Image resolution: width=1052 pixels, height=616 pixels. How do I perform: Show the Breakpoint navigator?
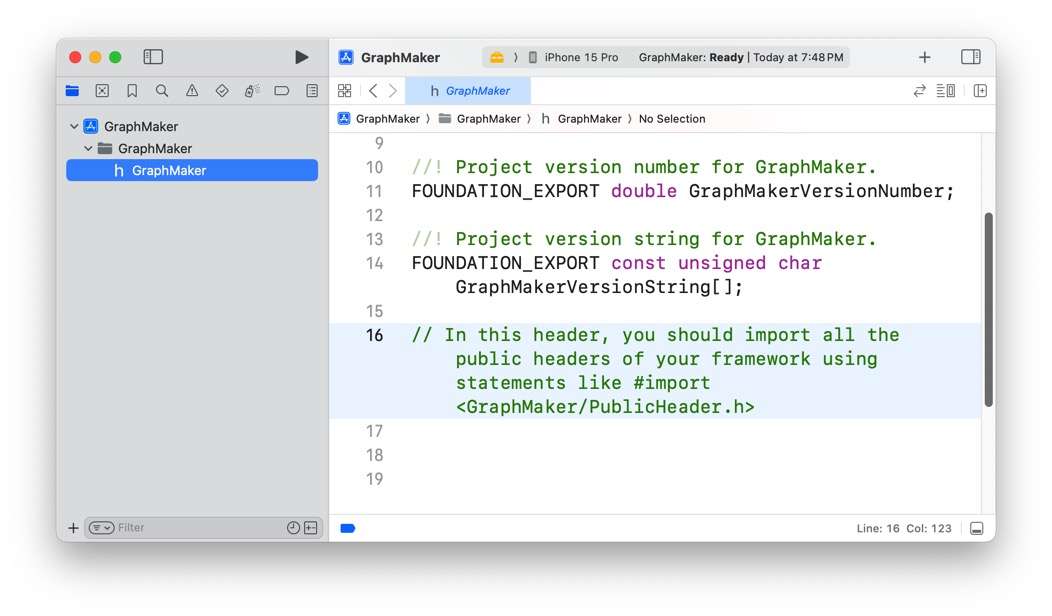coord(282,91)
